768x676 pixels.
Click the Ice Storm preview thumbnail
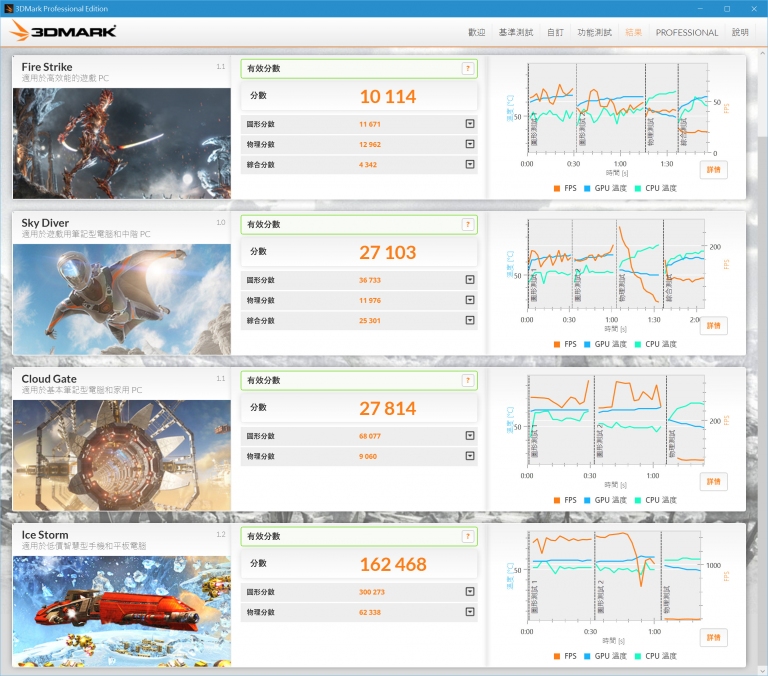tap(121, 611)
